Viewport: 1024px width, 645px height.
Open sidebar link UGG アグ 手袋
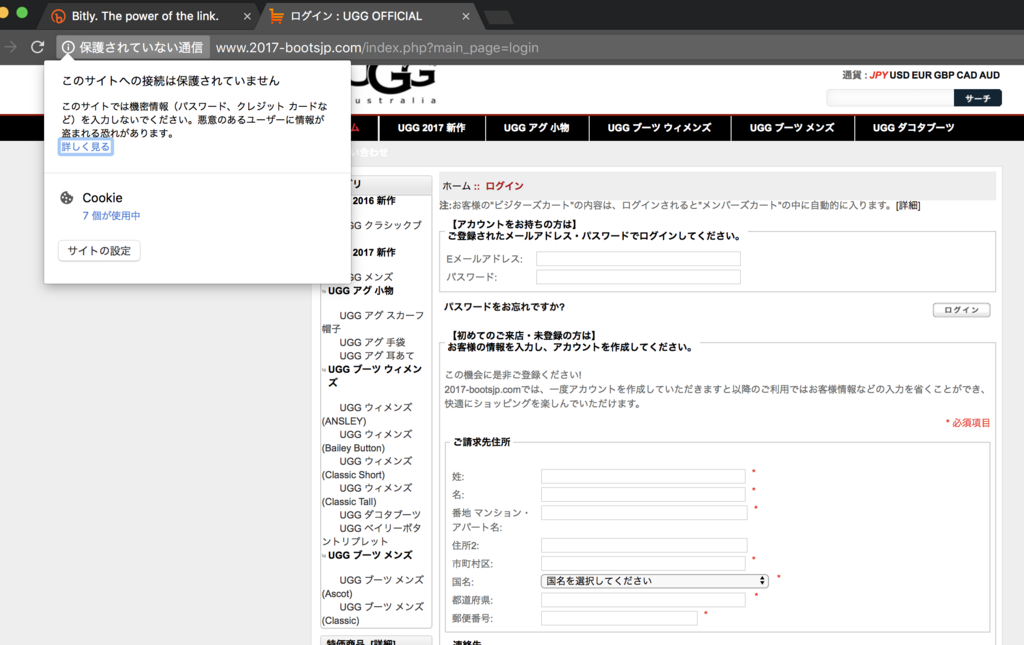pyautogui.click(x=372, y=342)
